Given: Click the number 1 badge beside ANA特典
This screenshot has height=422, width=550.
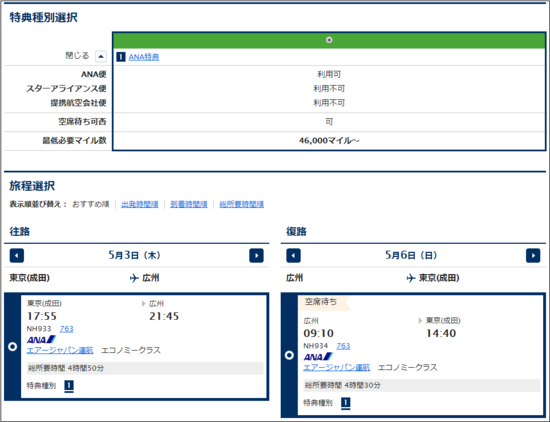Looking at the screenshot, I should click(x=121, y=57).
